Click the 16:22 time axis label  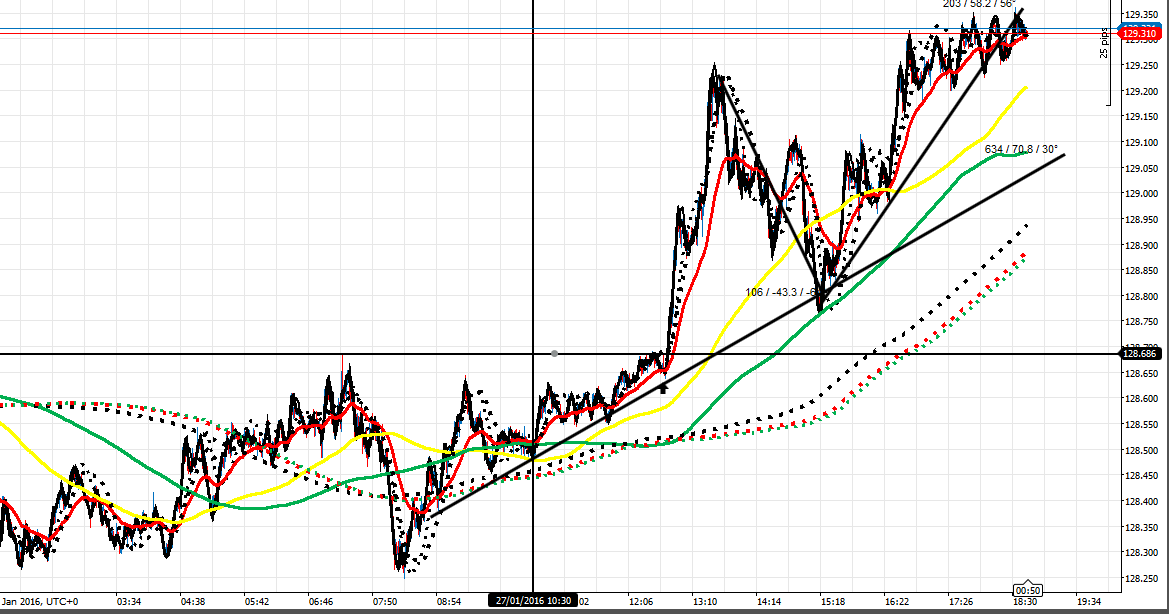tap(897, 602)
